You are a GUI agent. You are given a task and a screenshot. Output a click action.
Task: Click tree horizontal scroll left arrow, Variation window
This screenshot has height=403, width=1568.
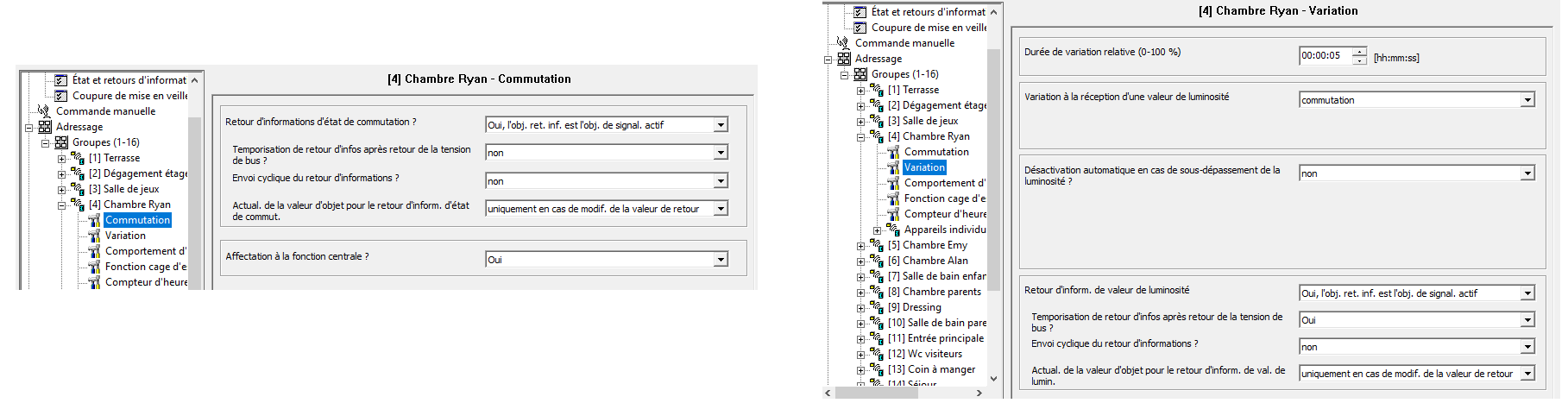tap(829, 393)
